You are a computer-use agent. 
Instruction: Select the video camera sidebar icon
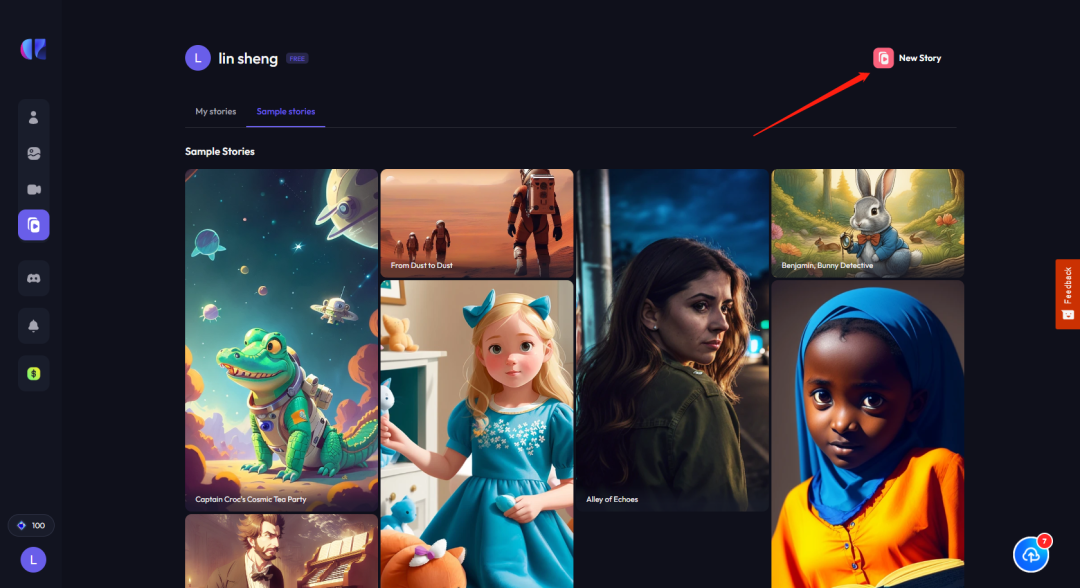click(x=33, y=190)
